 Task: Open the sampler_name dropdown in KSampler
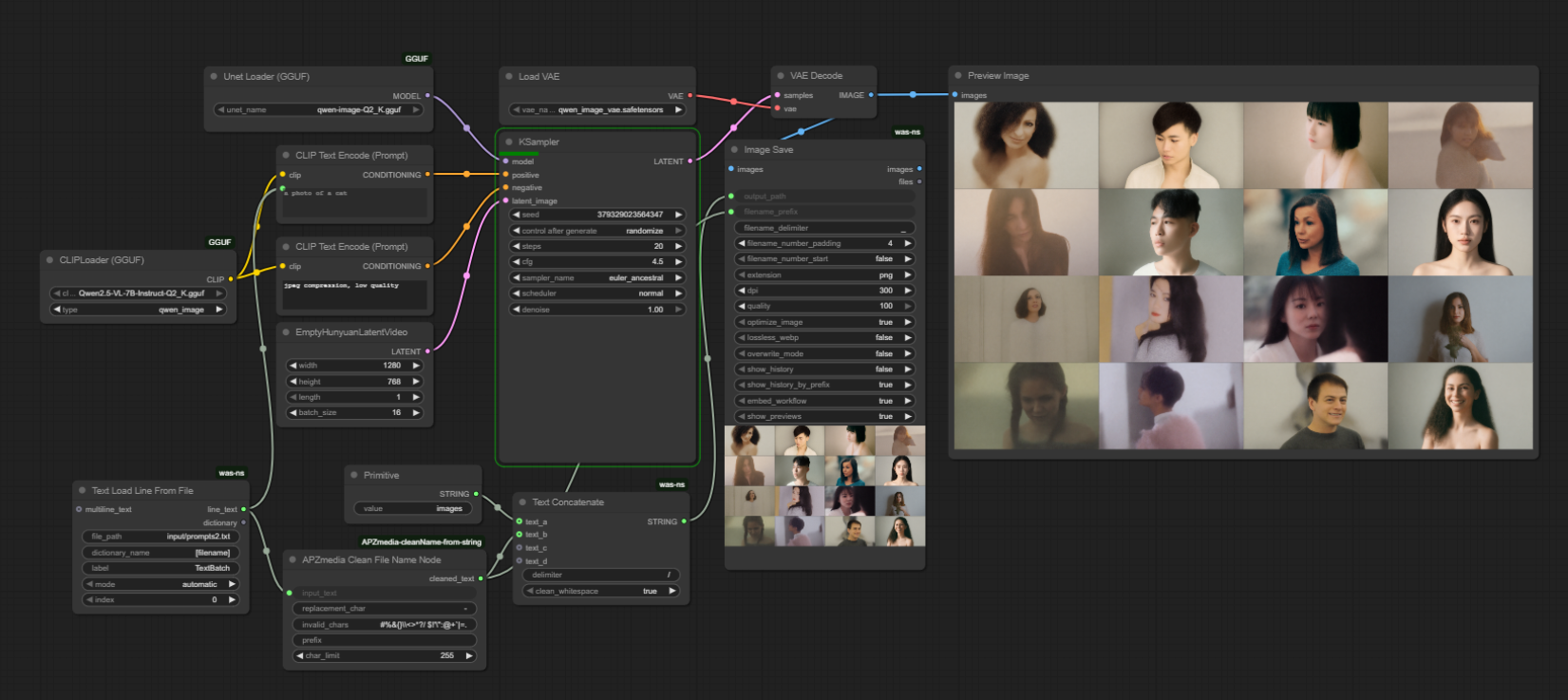click(596, 278)
